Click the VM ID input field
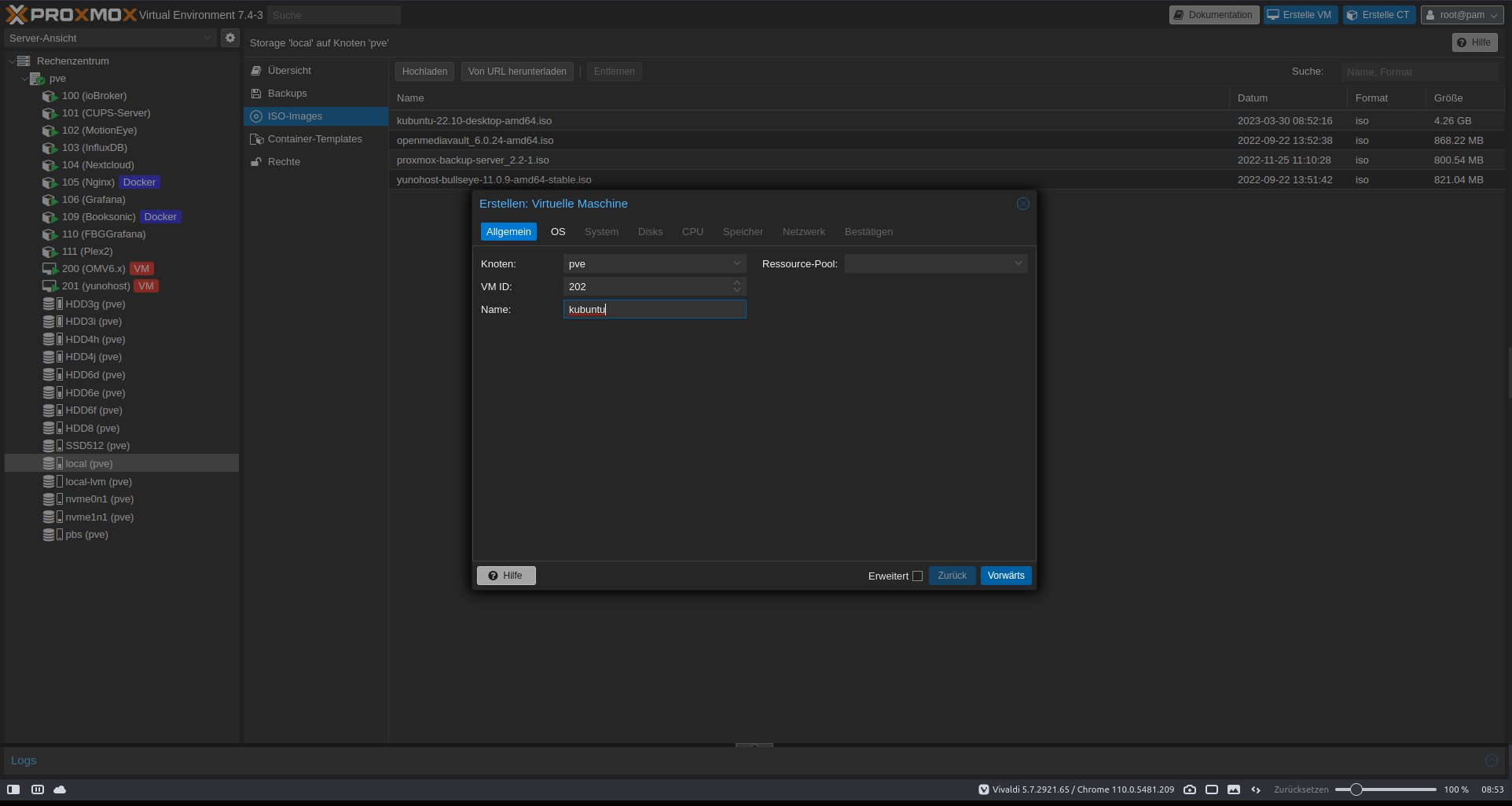 coord(648,286)
